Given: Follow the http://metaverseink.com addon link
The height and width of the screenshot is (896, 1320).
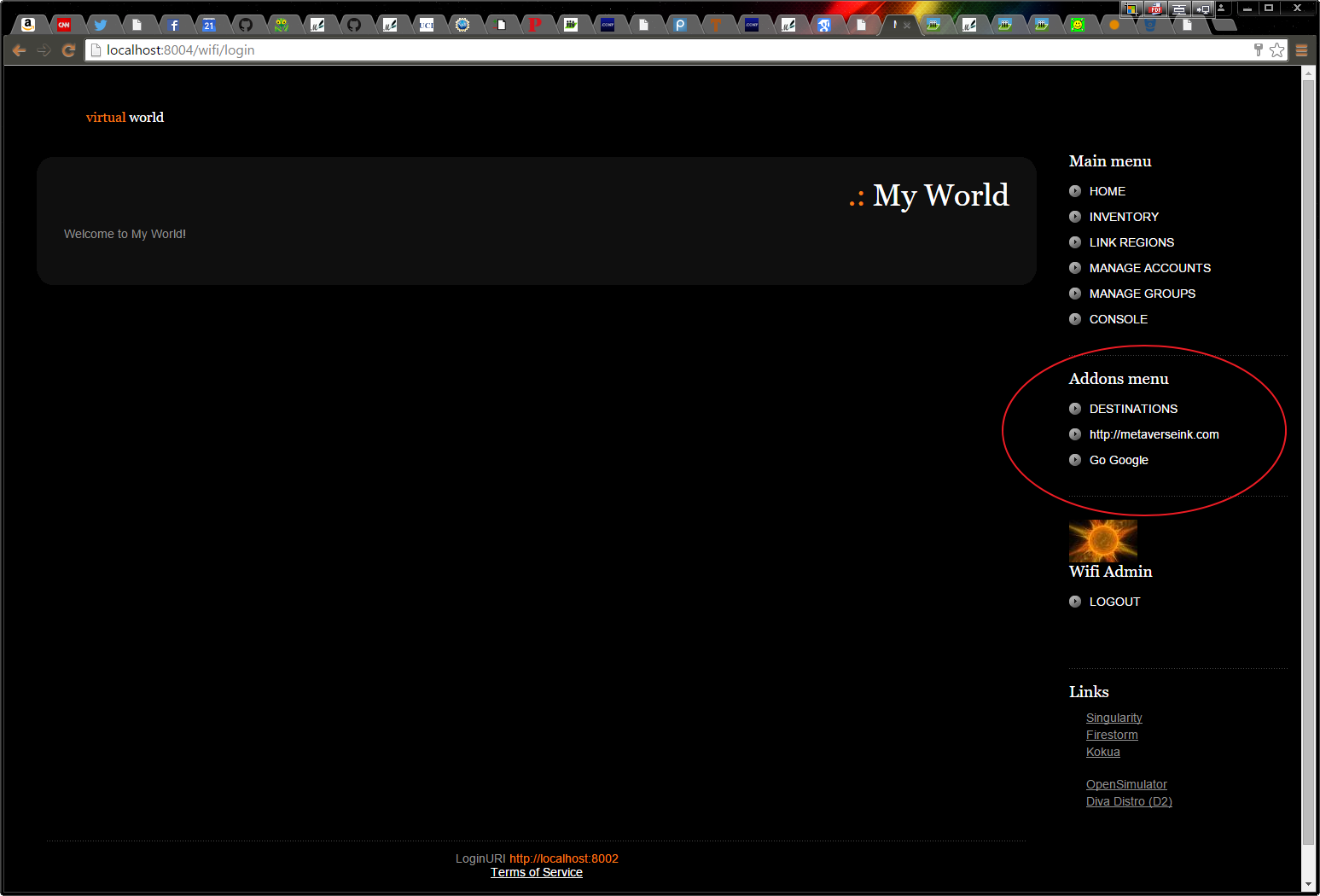Looking at the screenshot, I should 1154,434.
